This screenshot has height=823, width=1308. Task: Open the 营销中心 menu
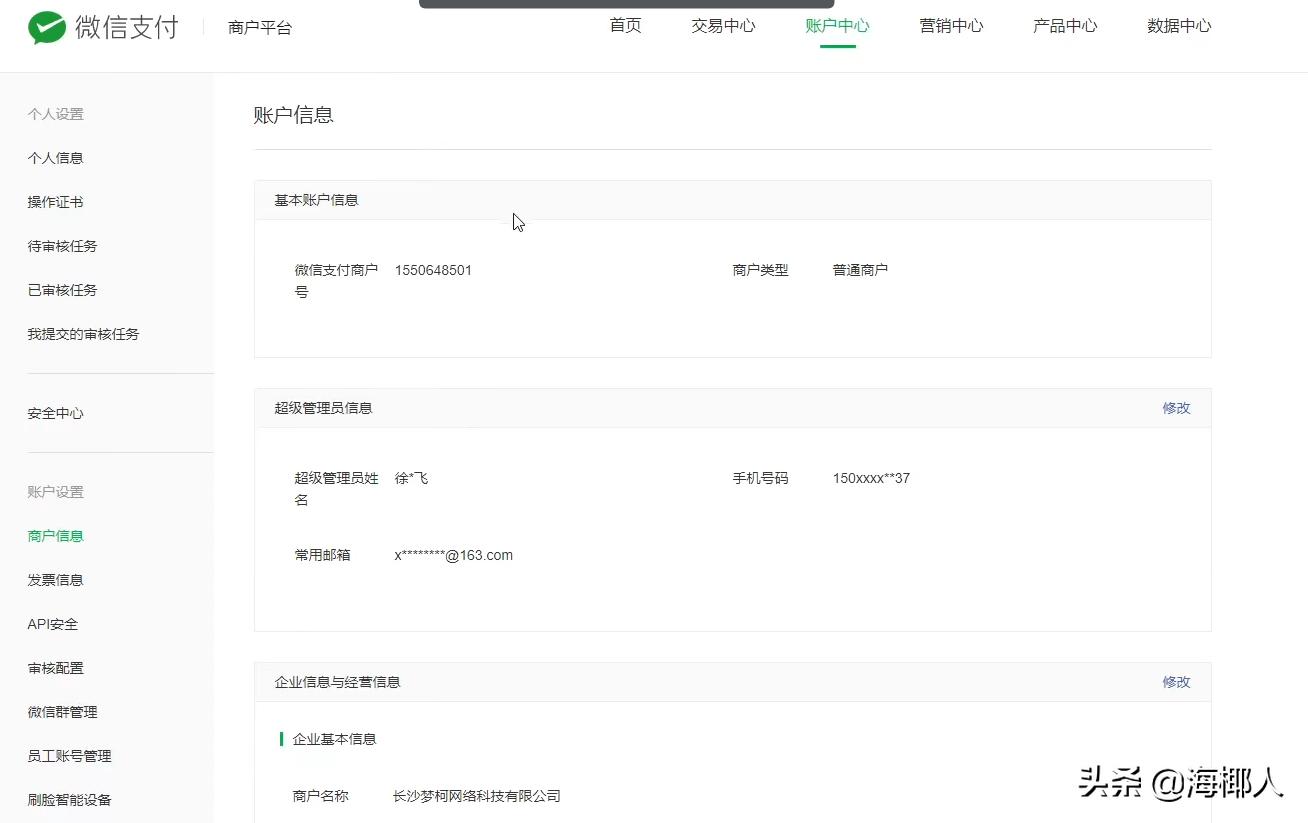point(950,26)
